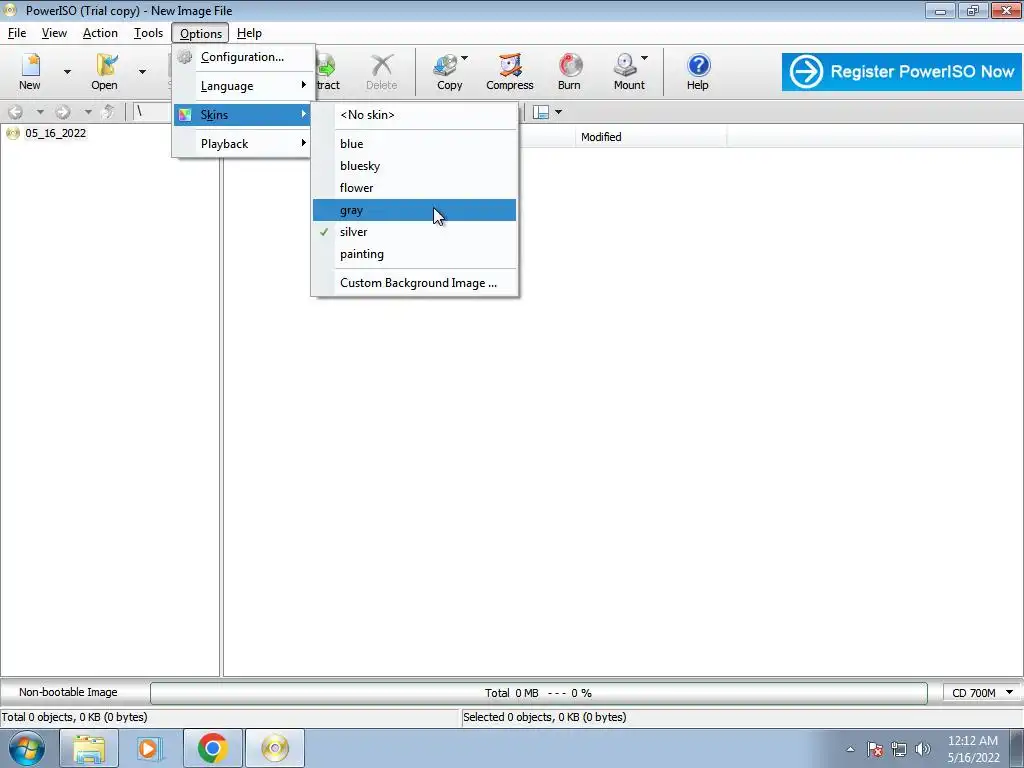Click the Burn disc toolbar icon
The width and height of the screenshot is (1024, 768).
click(x=569, y=65)
